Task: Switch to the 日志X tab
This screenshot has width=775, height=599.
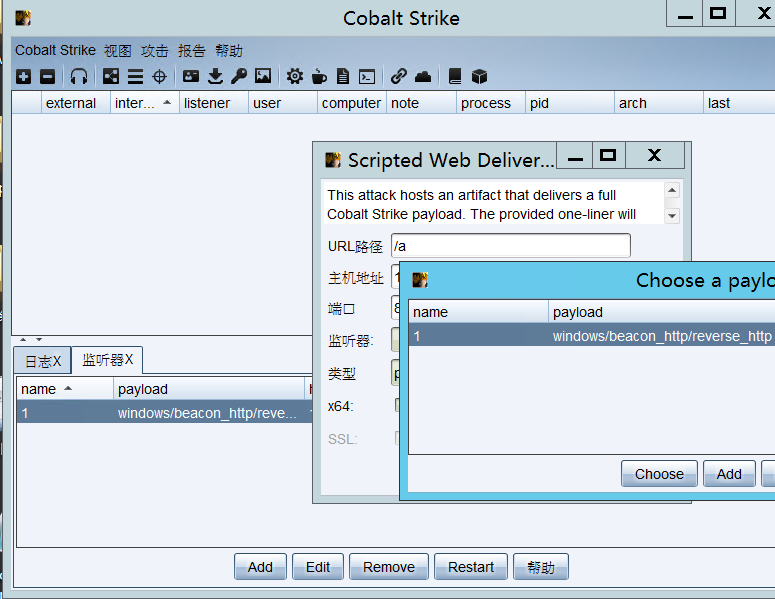Action: pyautogui.click(x=43, y=361)
